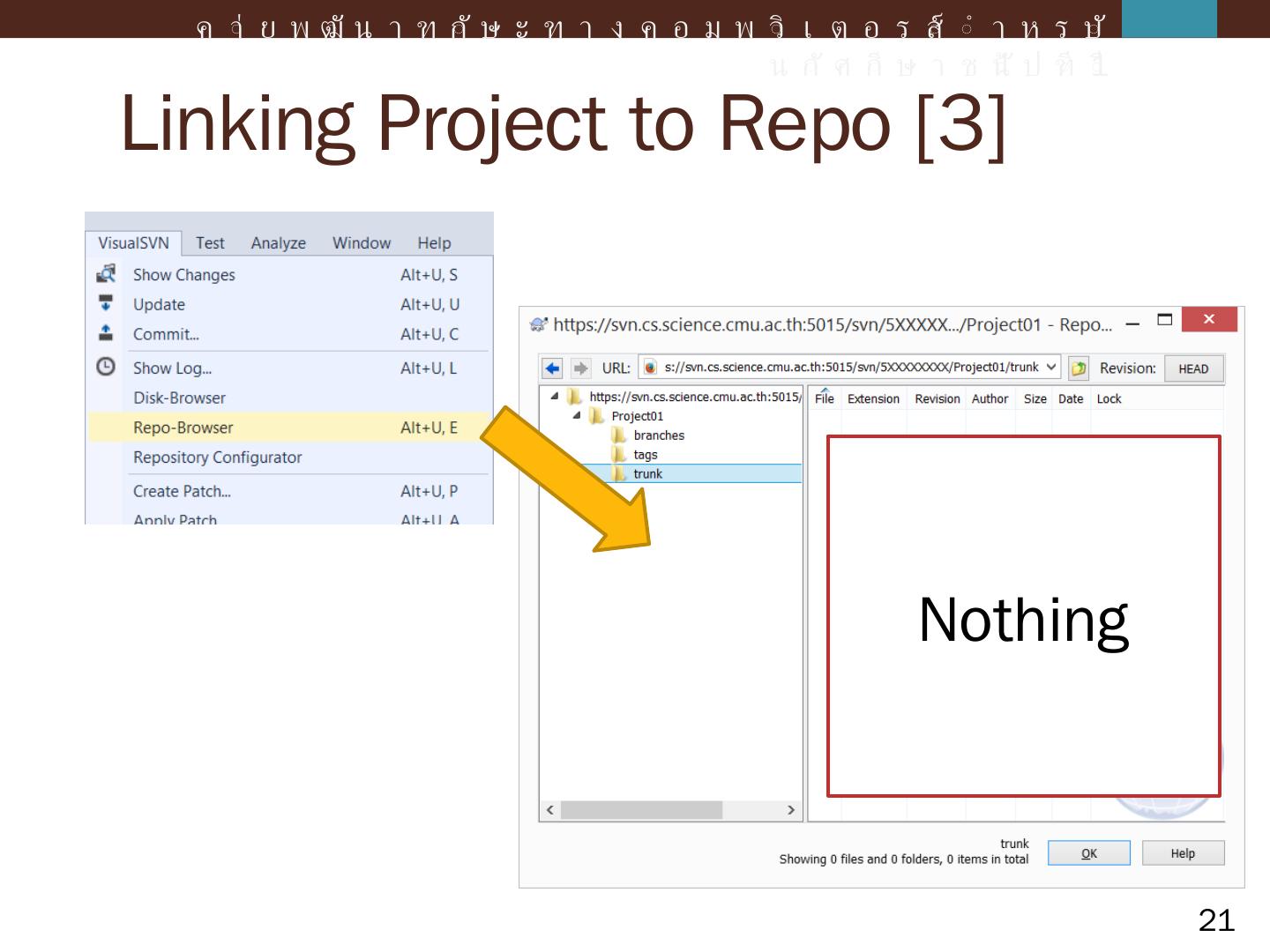
Task: Collapse the Project01 tree node
Action: click(577, 415)
